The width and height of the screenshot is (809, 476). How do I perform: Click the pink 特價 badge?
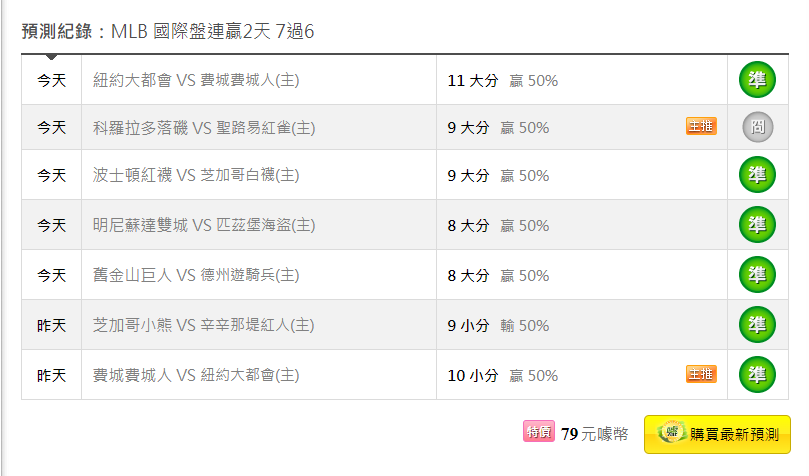[539, 431]
